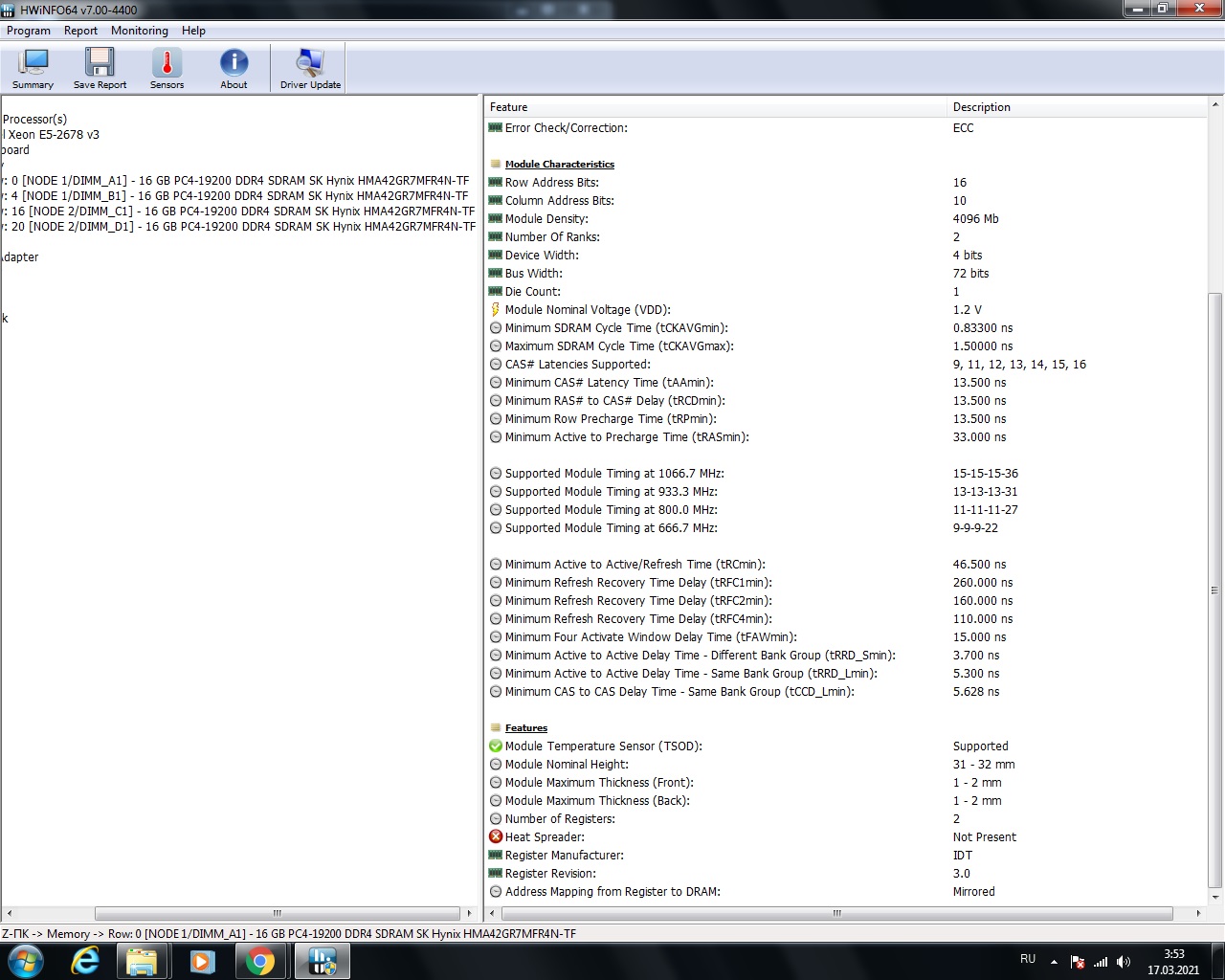Click the right pane scroll up arrow
The width and height of the screenshot is (1225, 980).
tap(1215, 104)
